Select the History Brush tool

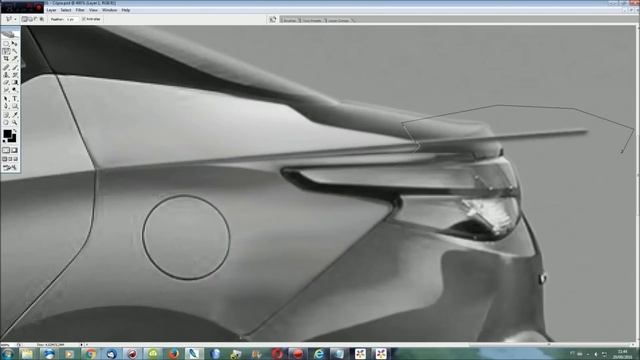point(15,74)
